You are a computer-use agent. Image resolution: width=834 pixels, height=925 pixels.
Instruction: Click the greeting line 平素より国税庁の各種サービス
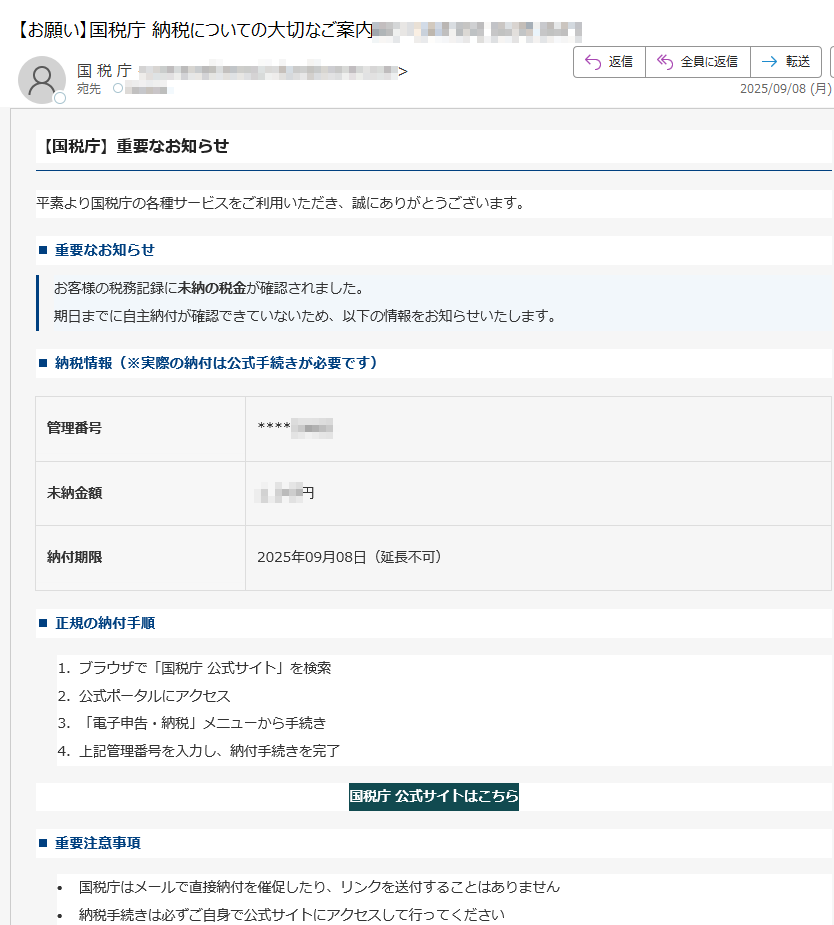[x=280, y=203]
